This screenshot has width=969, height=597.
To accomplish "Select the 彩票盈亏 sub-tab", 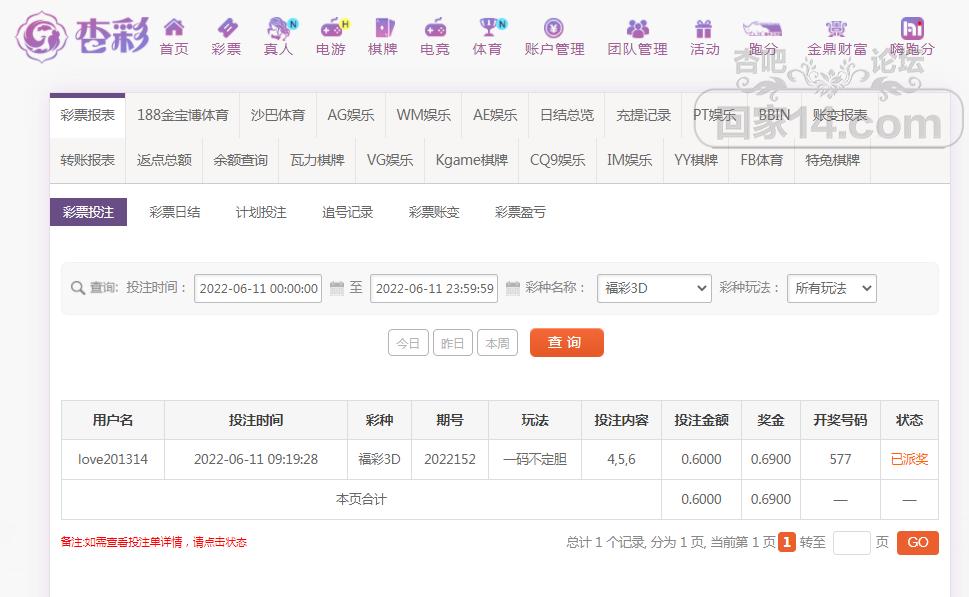I will (520, 212).
